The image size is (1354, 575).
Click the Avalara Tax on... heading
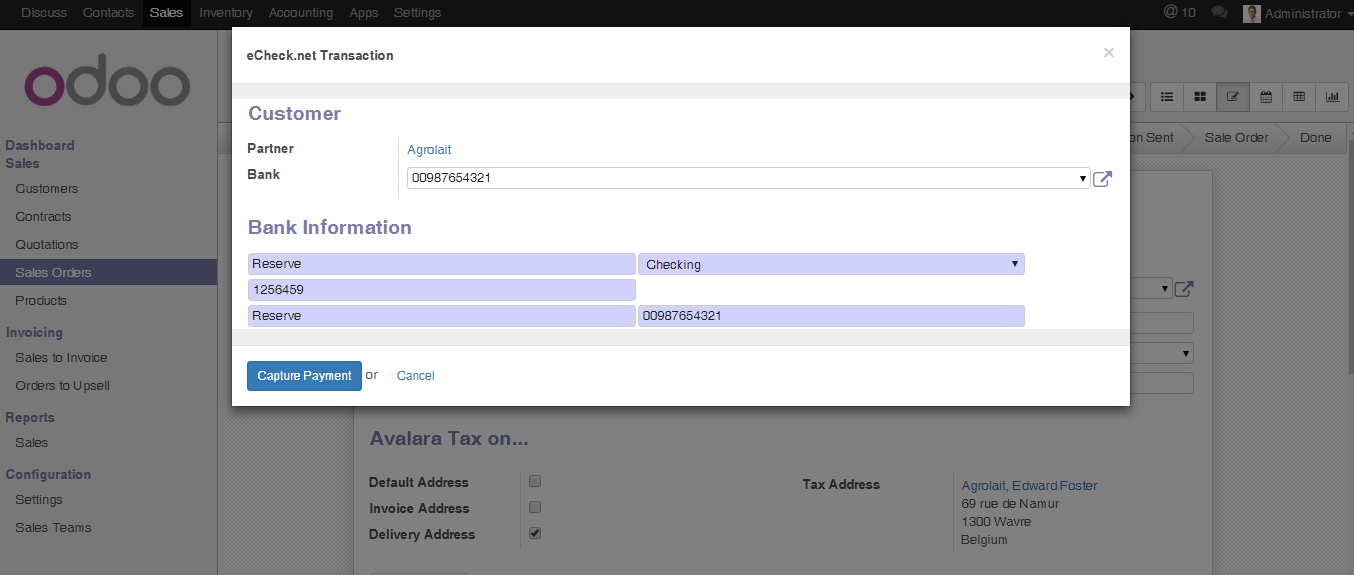[x=449, y=438]
